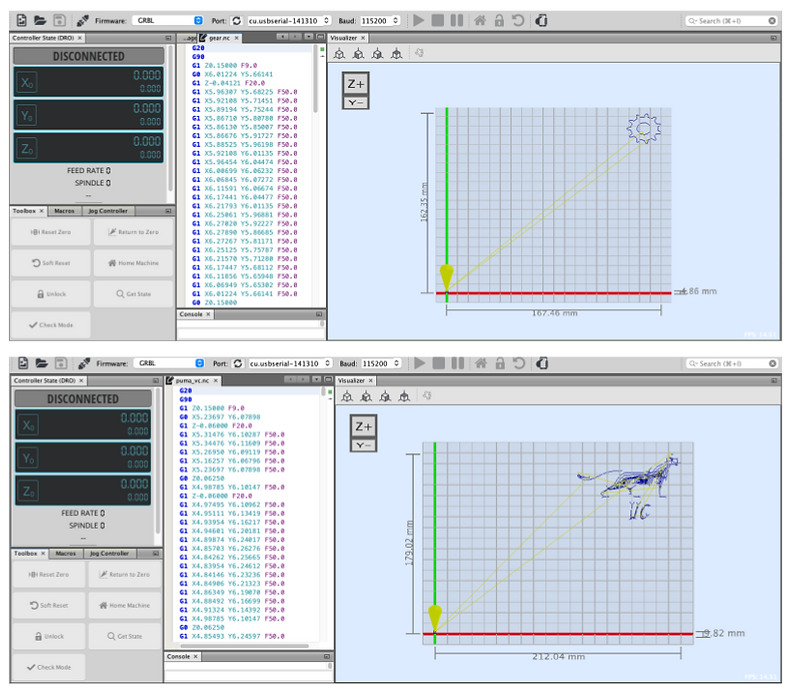Click the horizontal scrollbar under the puma_vc.nc code
The width and height of the screenshot is (790, 691).
(244, 646)
